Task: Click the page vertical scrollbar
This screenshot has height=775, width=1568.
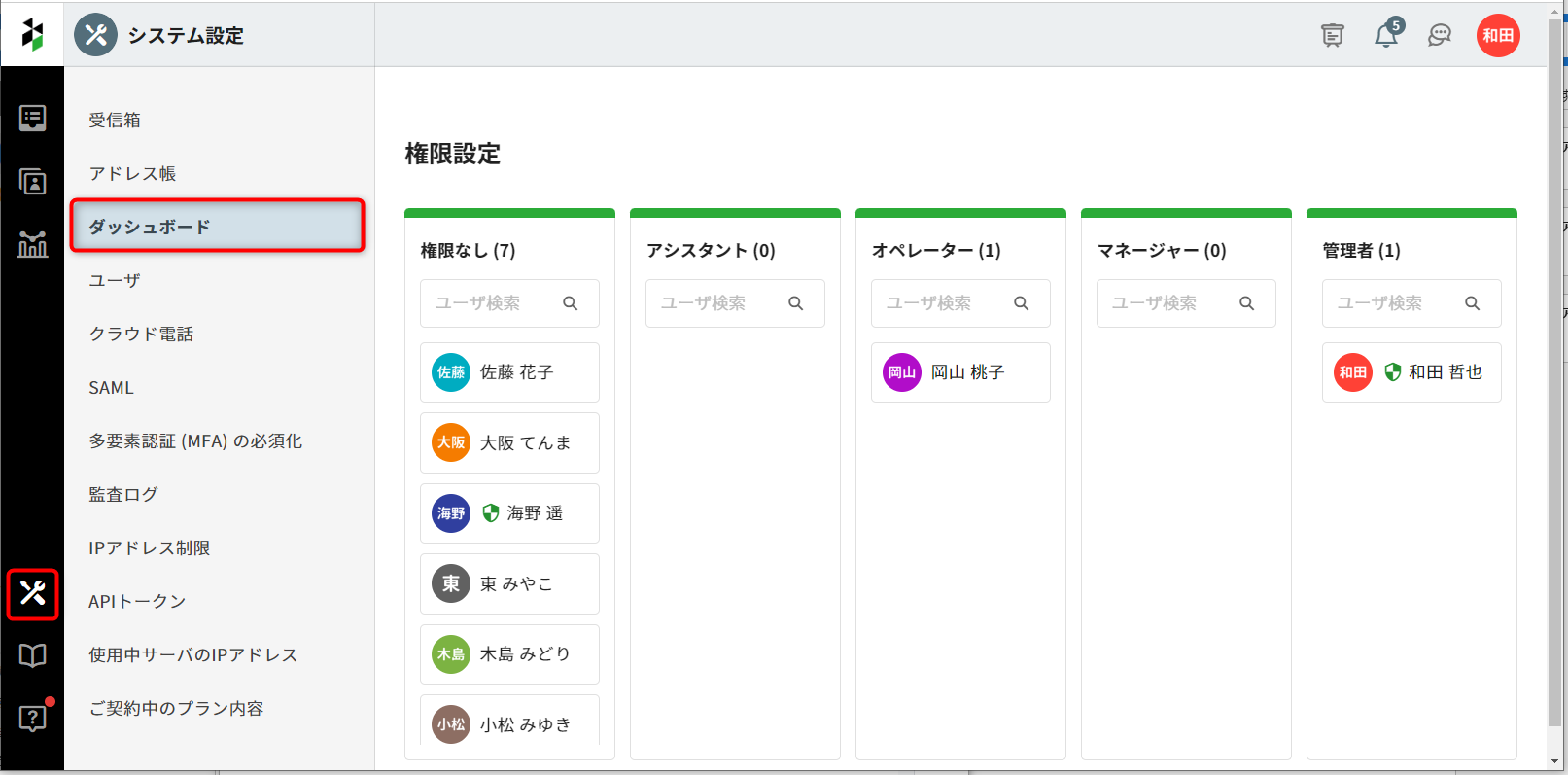Action: point(1555,389)
